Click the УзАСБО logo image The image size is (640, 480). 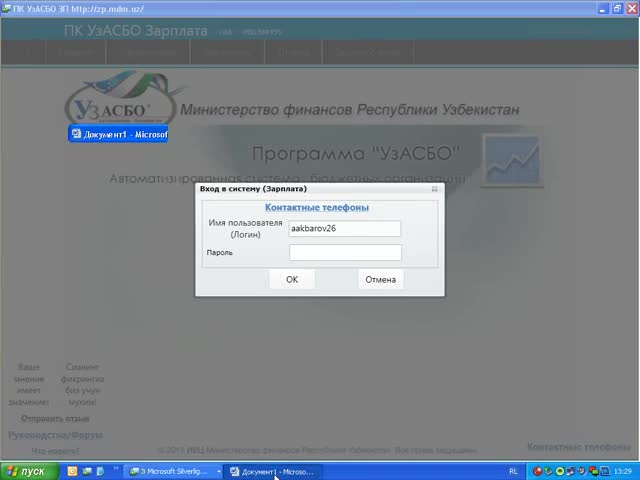pos(120,97)
